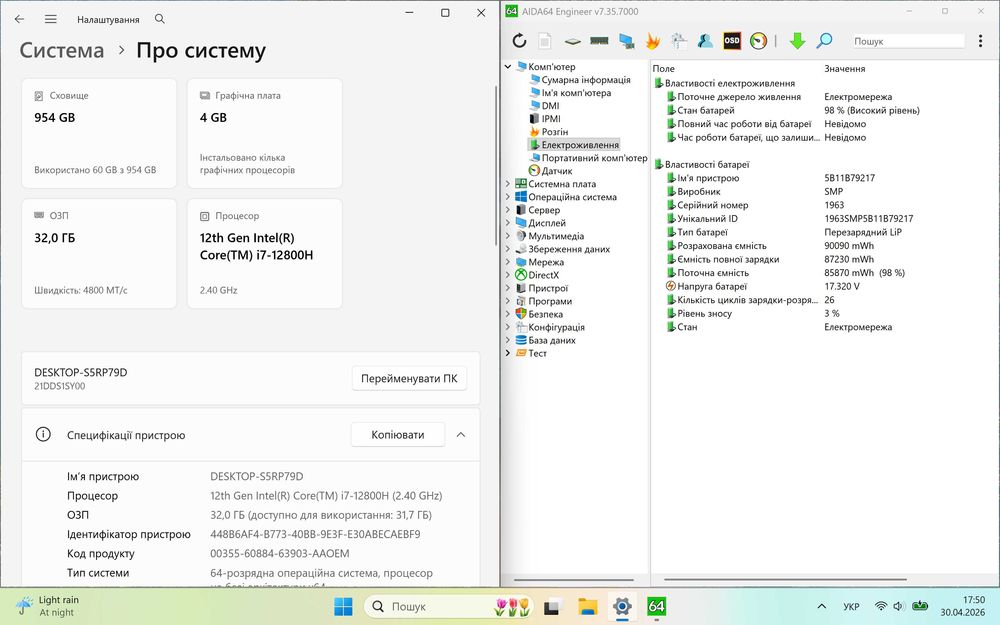Click the battery tray icon

(920, 607)
